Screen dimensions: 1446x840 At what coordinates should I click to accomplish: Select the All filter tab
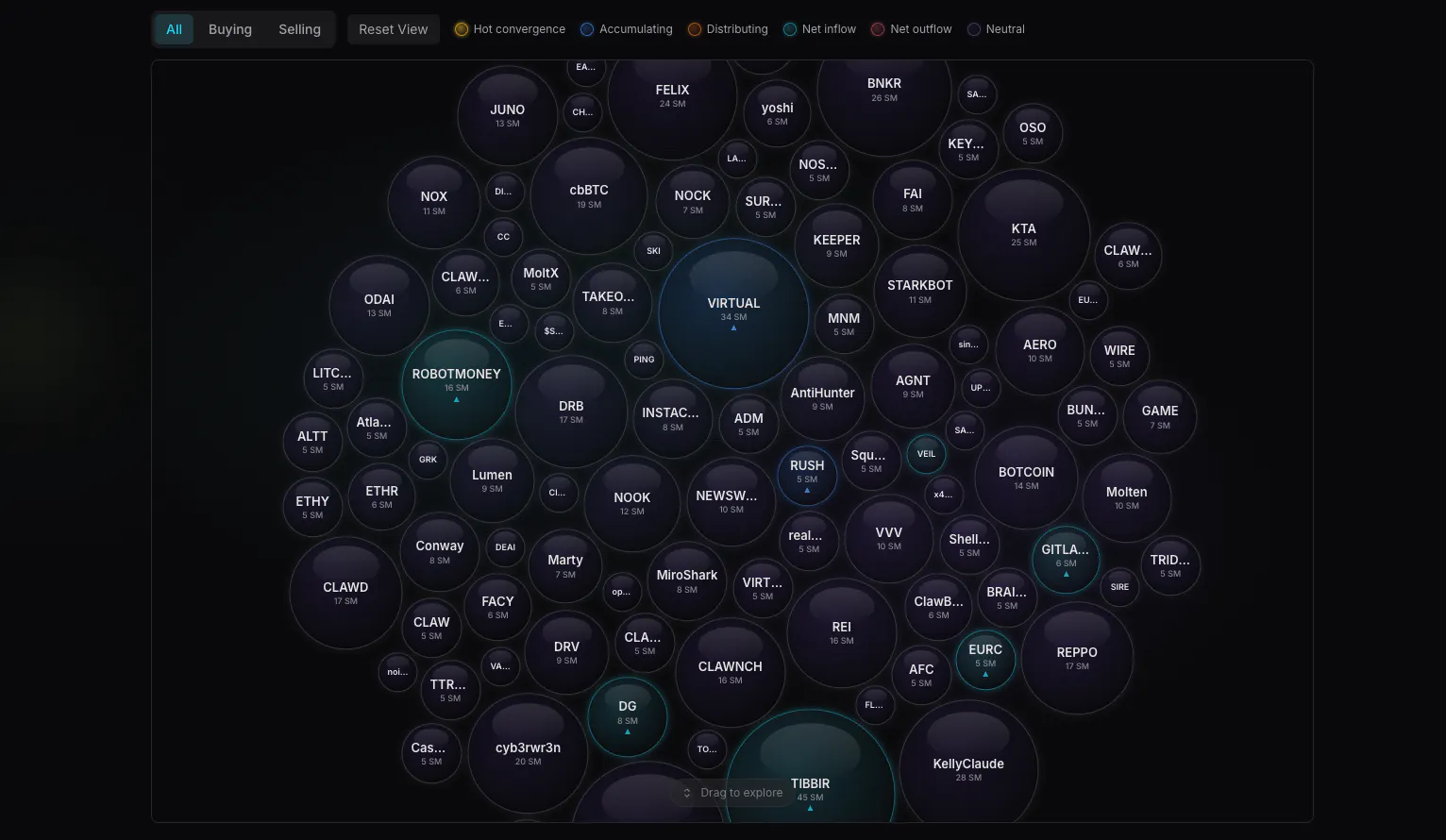click(x=175, y=29)
